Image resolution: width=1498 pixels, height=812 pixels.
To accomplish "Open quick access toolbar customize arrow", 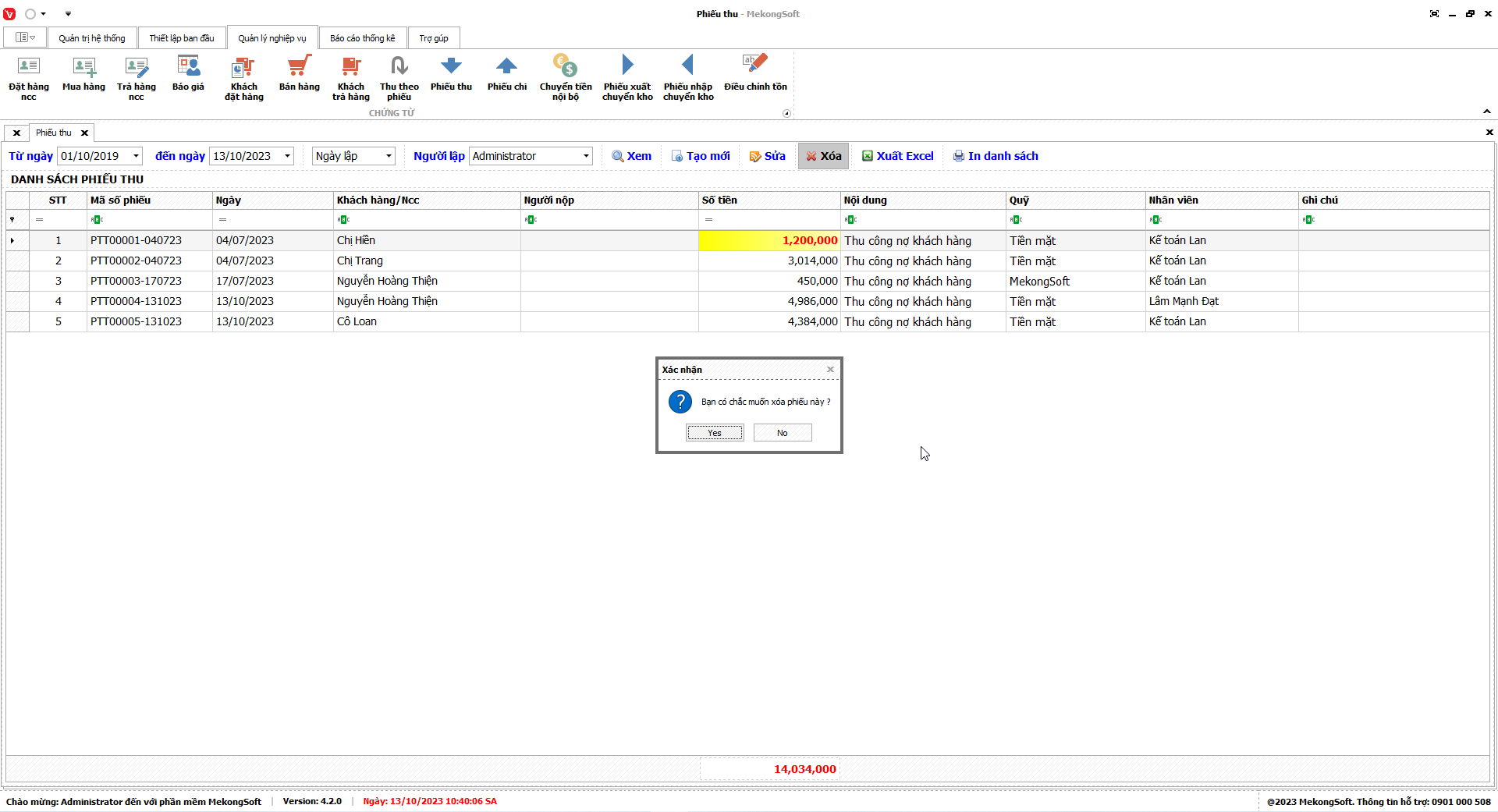I will [68, 14].
